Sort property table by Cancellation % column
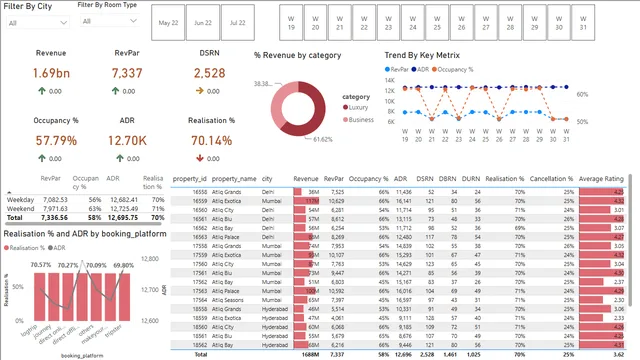 click(x=551, y=179)
